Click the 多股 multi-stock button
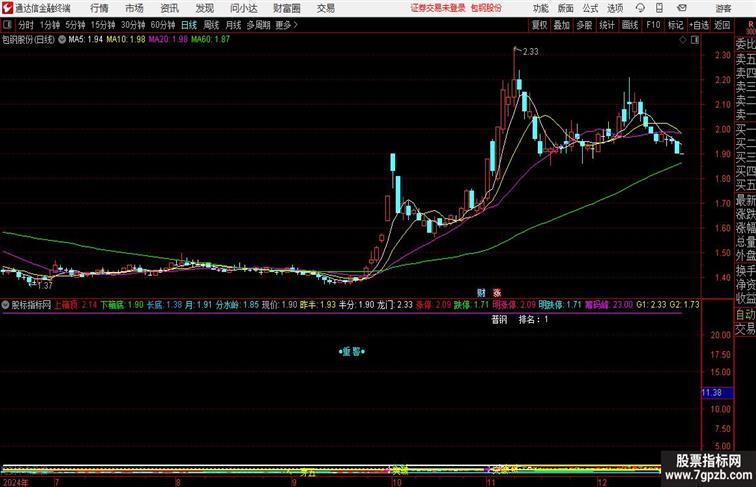Image resolution: width=756 pixels, height=487 pixels. click(x=584, y=25)
